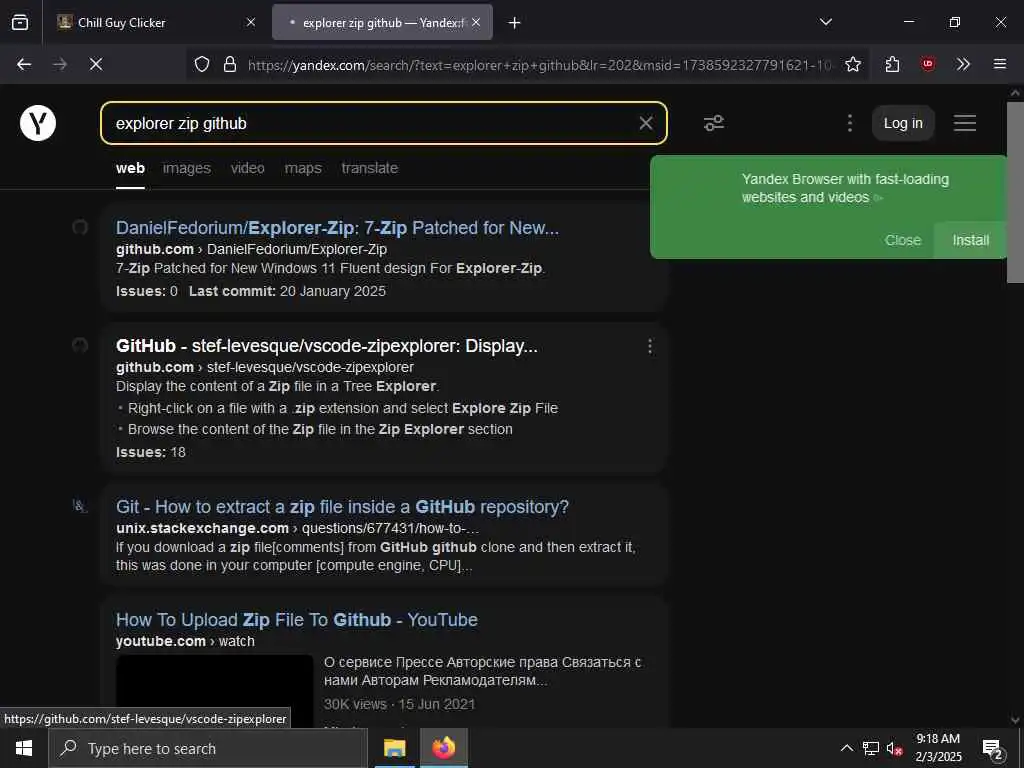Stop loading the page
The height and width of the screenshot is (768, 1024).
(95, 64)
